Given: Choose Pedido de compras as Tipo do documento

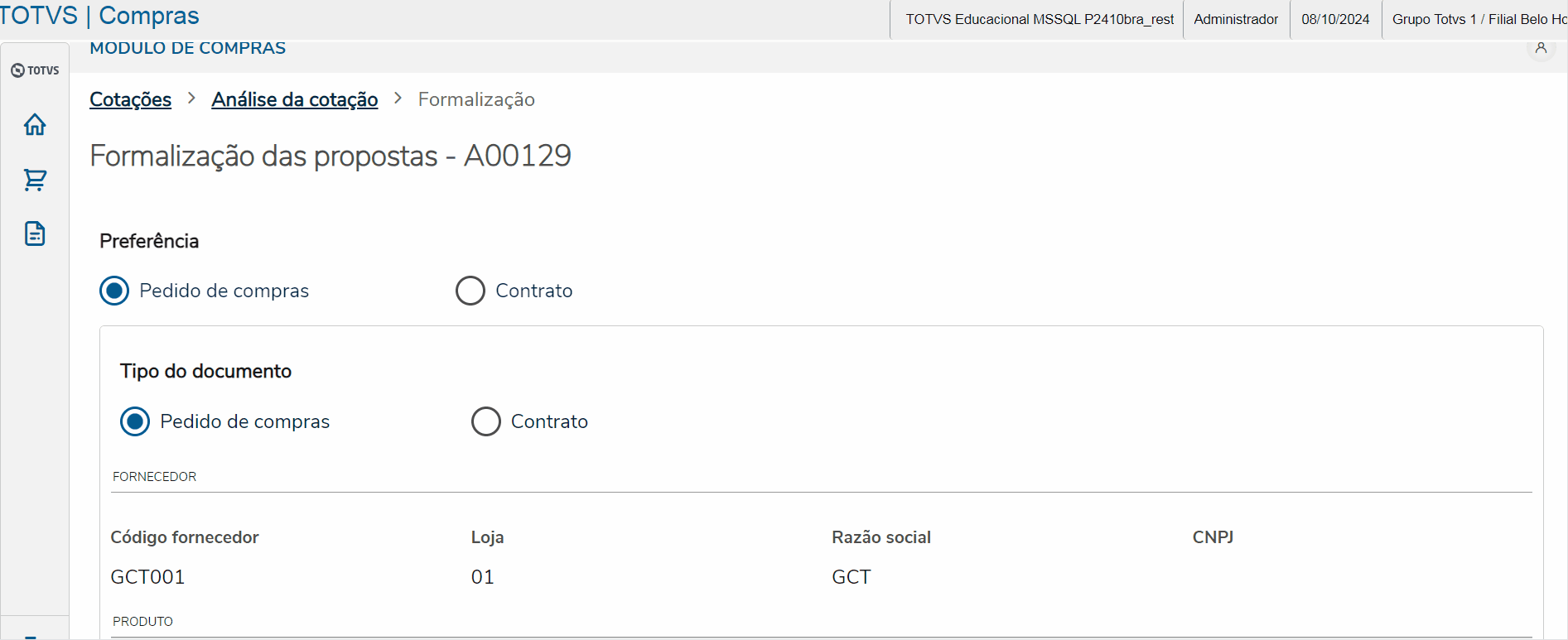Looking at the screenshot, I should point(135,421).
